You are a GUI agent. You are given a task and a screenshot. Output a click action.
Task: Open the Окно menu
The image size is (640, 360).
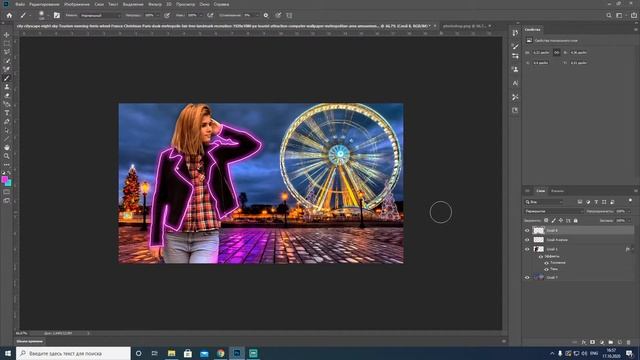(204, 4)
